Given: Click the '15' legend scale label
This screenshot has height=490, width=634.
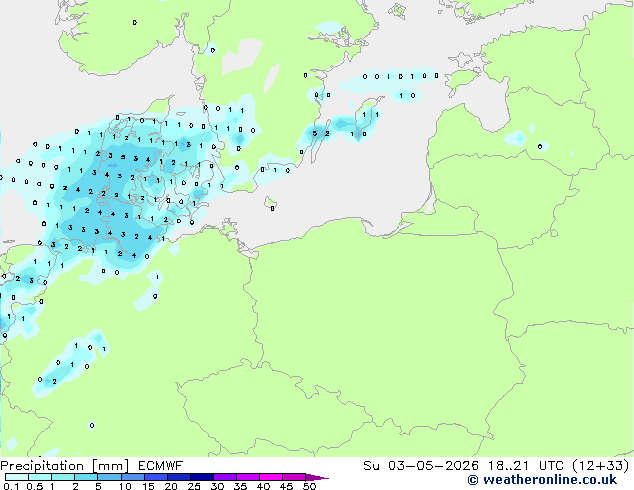Looking at the screenshot, I should click(x=148, y=486).
